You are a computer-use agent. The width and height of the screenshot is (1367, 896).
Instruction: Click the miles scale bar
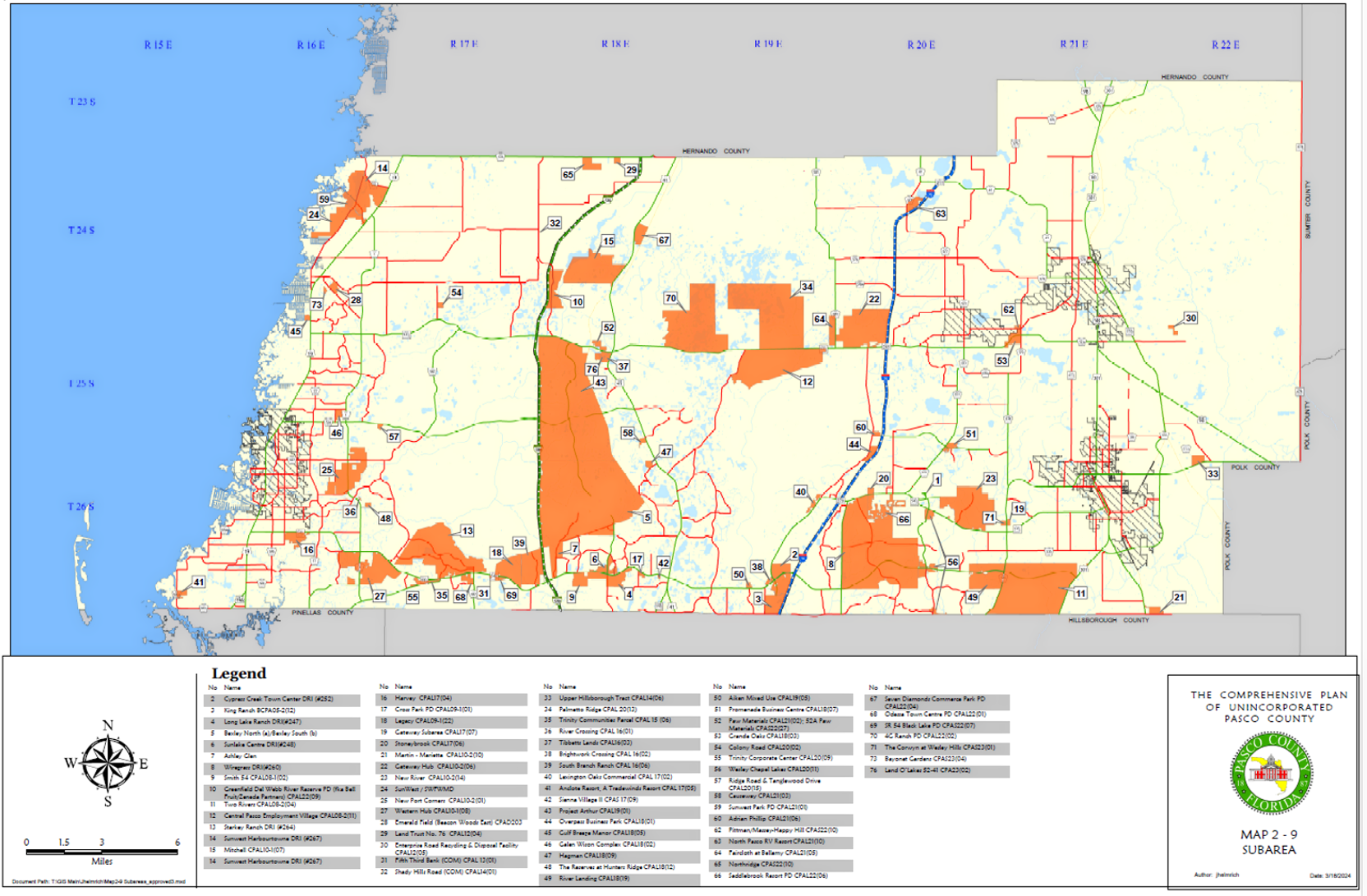102,852
